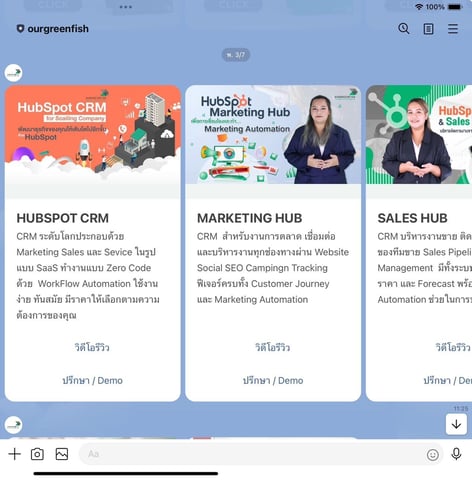Image resolution: width=472 pixels, height=480 pixels.
Task: Tap the Wi-Fi status icon
Action: [419, 7]
